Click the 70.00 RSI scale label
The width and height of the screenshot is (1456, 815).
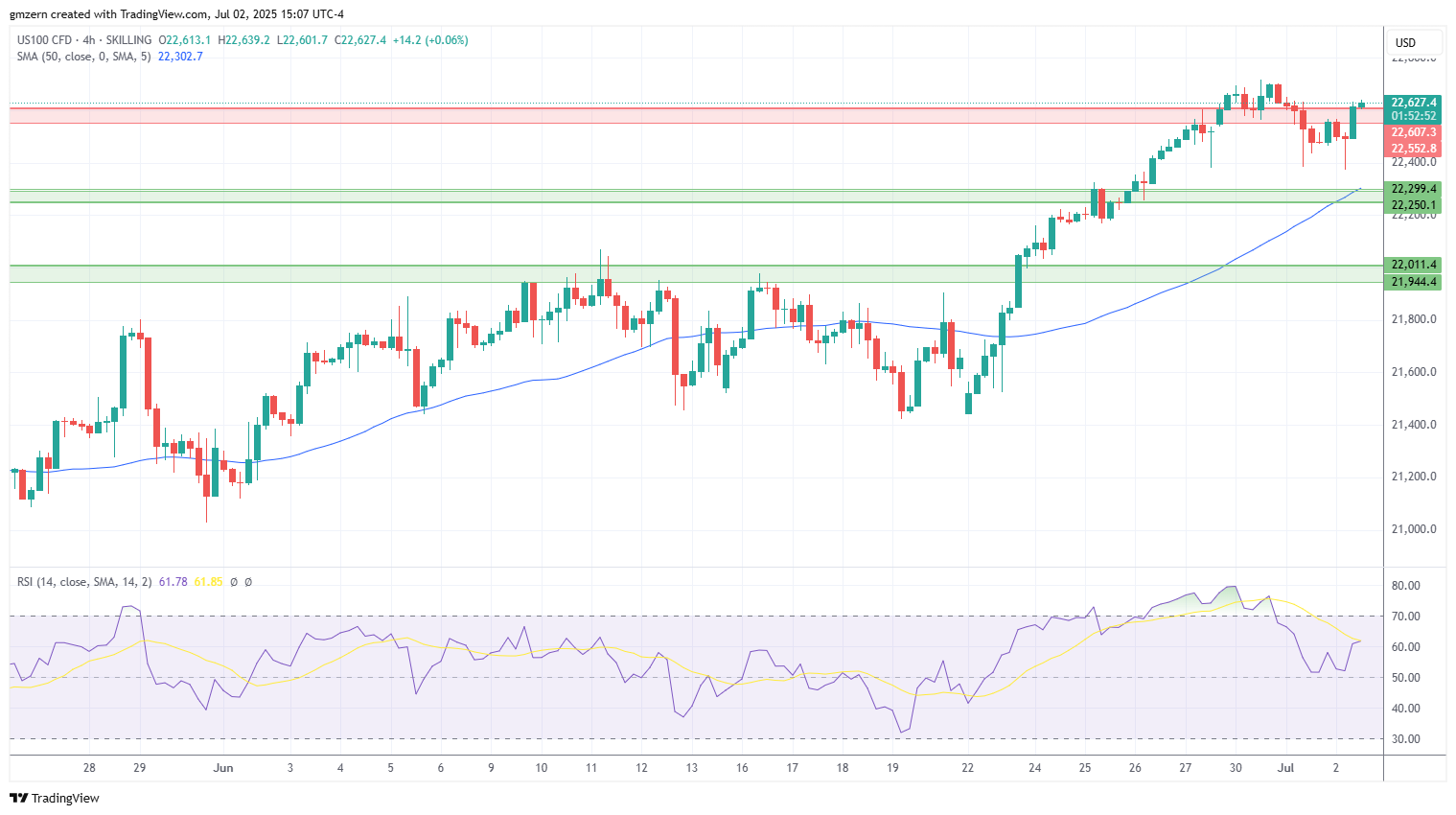pyautogui.click(x=1406, y=617)
